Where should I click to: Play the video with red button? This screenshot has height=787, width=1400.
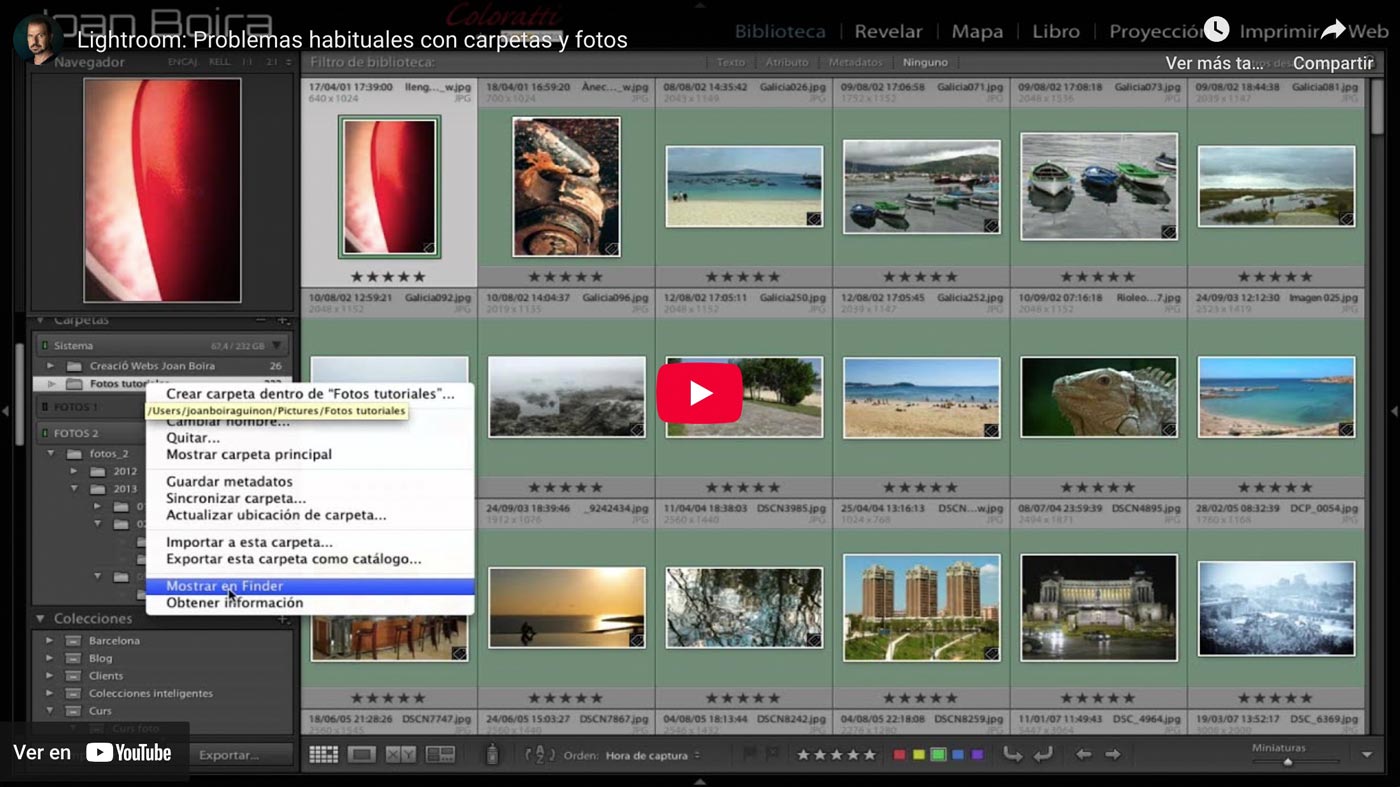[700, 393]
